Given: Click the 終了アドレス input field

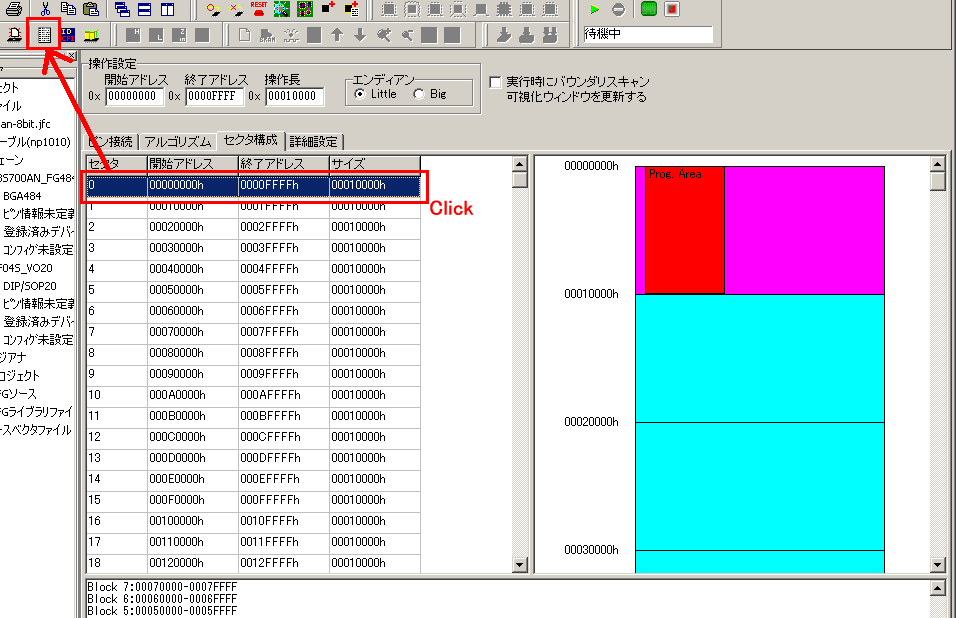Looking at the screenshot, I should [x=214, y=97].
